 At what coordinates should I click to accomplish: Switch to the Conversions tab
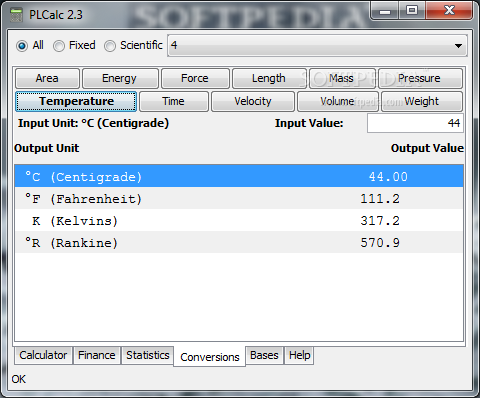tap(210, 357)
